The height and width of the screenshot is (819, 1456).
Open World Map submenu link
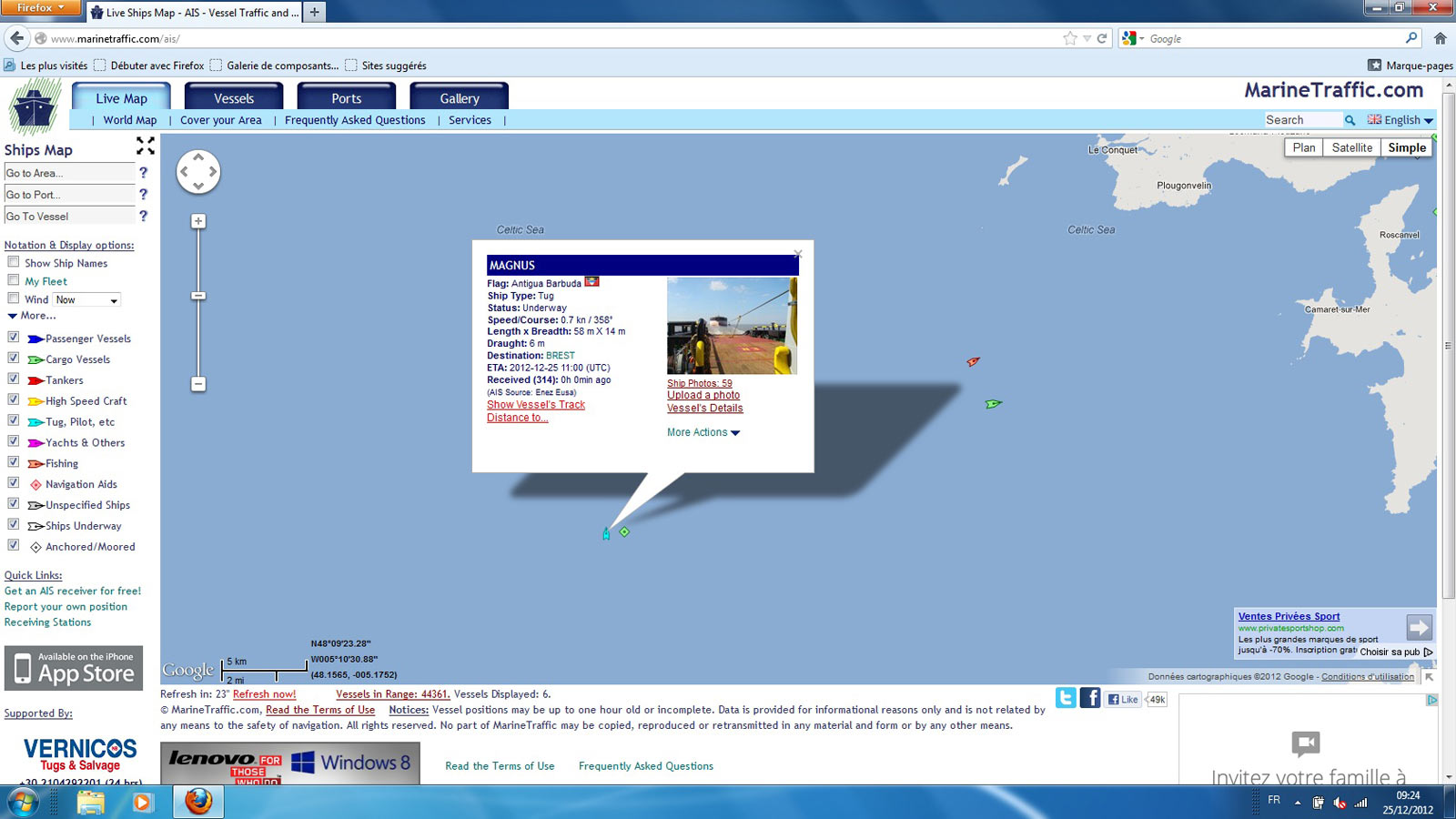(x=130, y=120)
